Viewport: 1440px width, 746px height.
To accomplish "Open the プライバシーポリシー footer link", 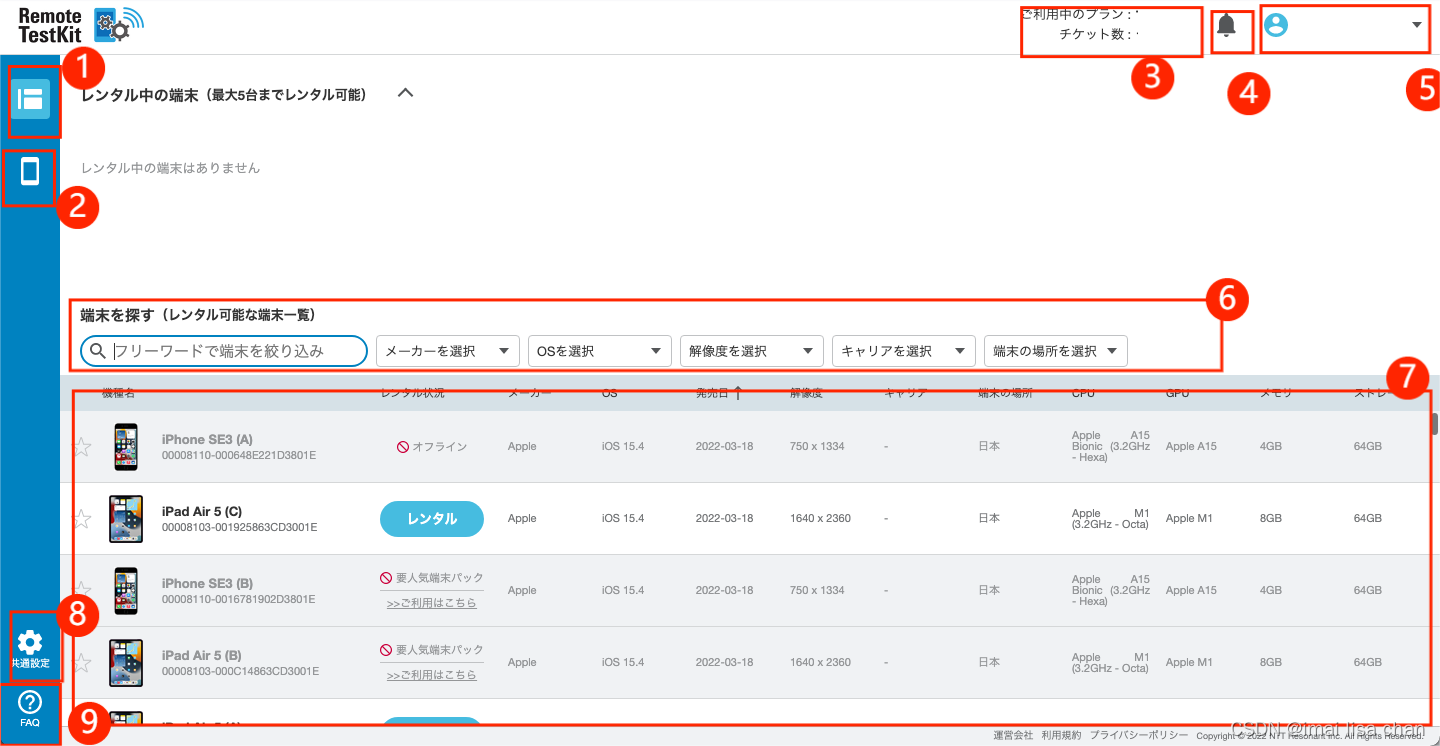I will point(1139,735).
